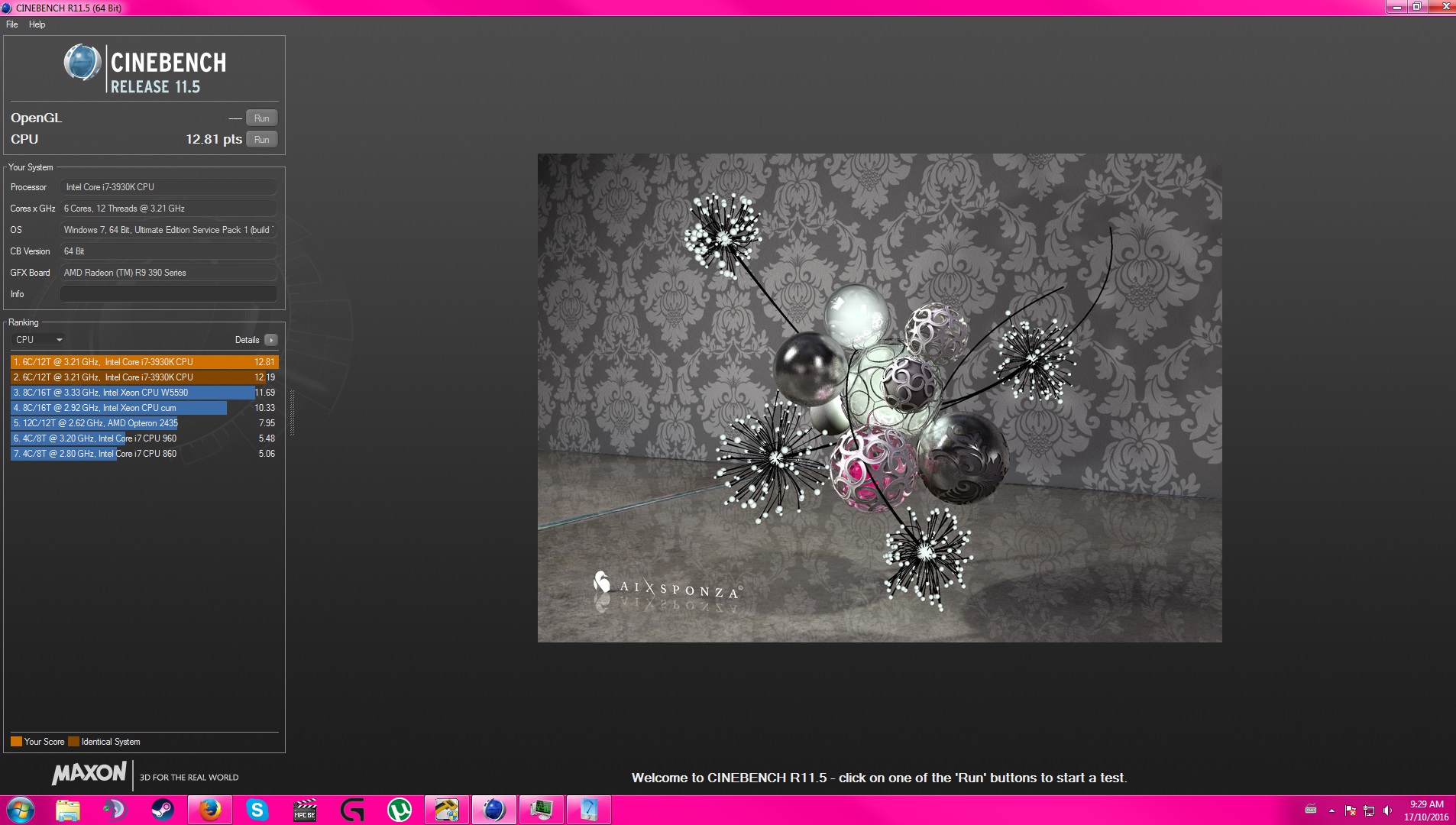Open the volume control tray icon
Image resolution: width=1456 pixels, height=825 pixels.
(x=1387, y=810)
